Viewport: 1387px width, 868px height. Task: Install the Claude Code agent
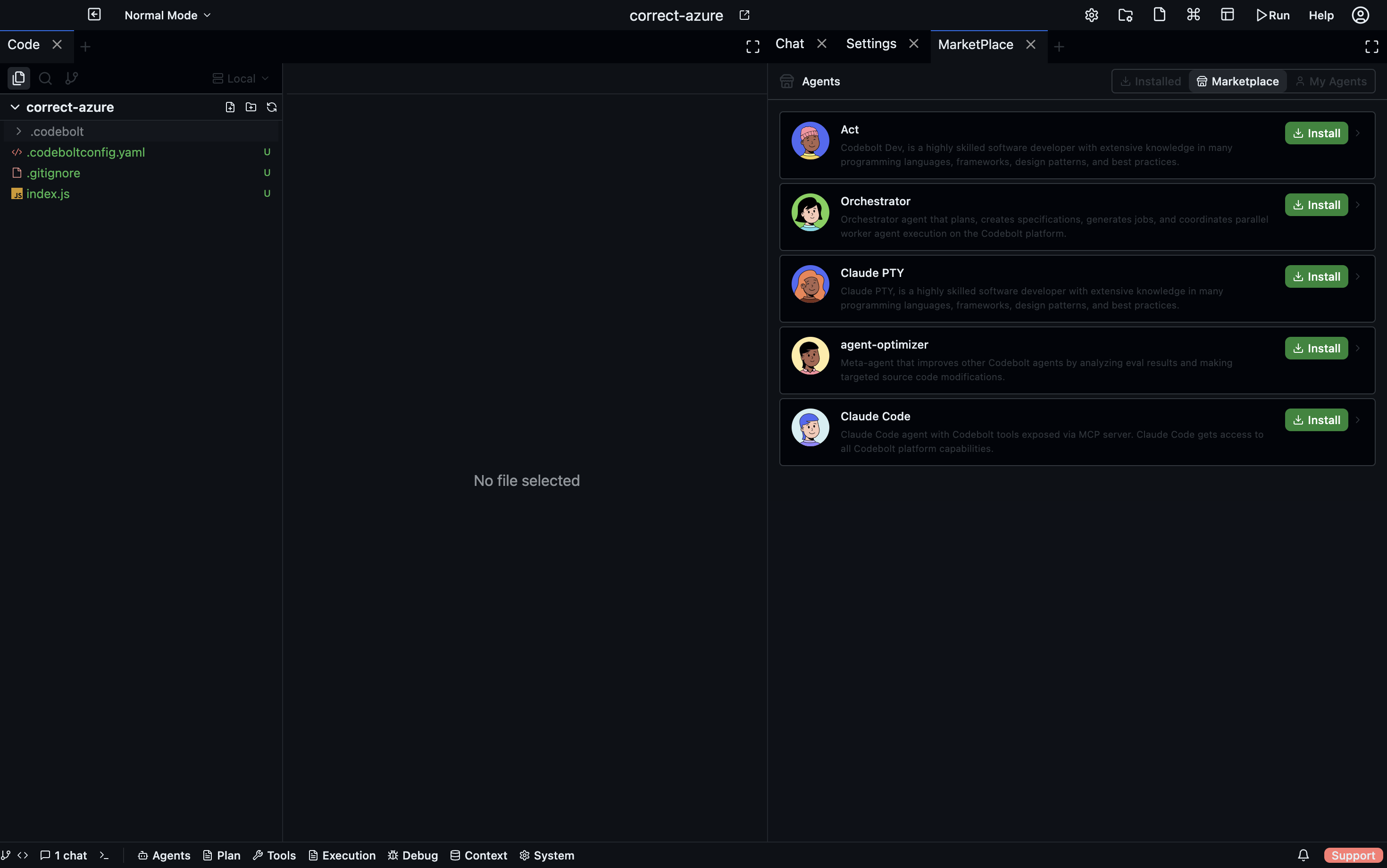pyautogui.click(x=1316, y=420)
